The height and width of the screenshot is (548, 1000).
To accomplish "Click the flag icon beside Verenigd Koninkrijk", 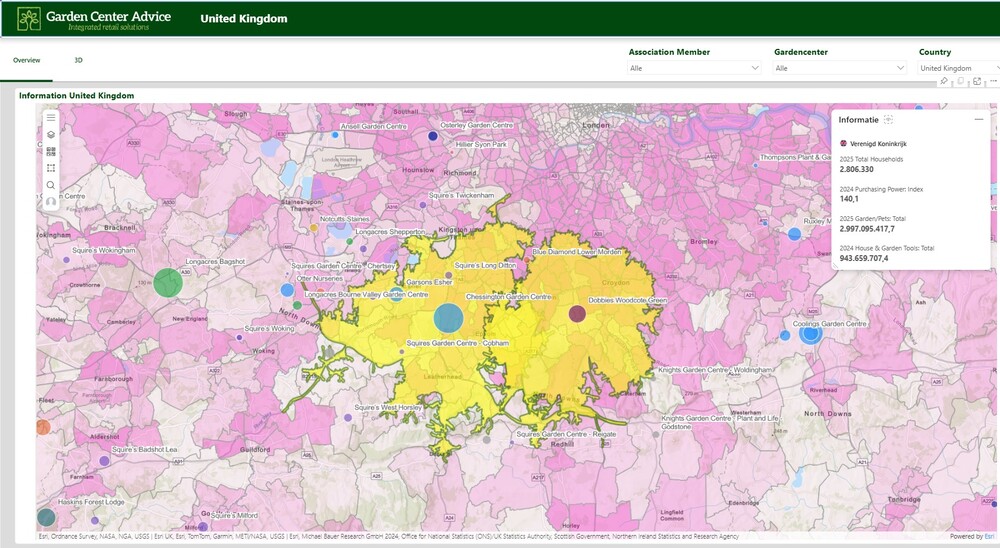I will (x=843, y=144).
